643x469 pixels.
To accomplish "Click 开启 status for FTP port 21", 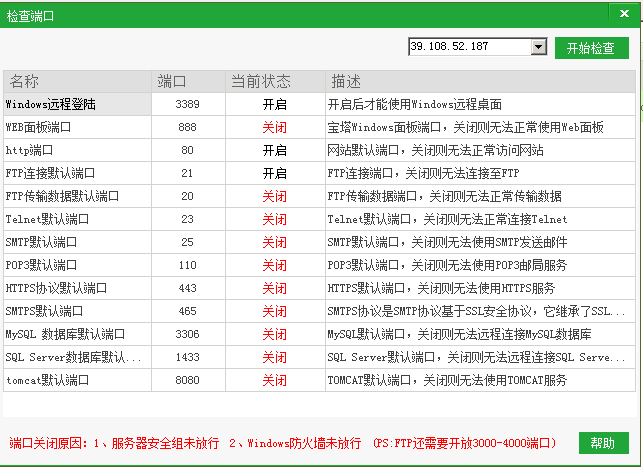I will pos(275,173).
